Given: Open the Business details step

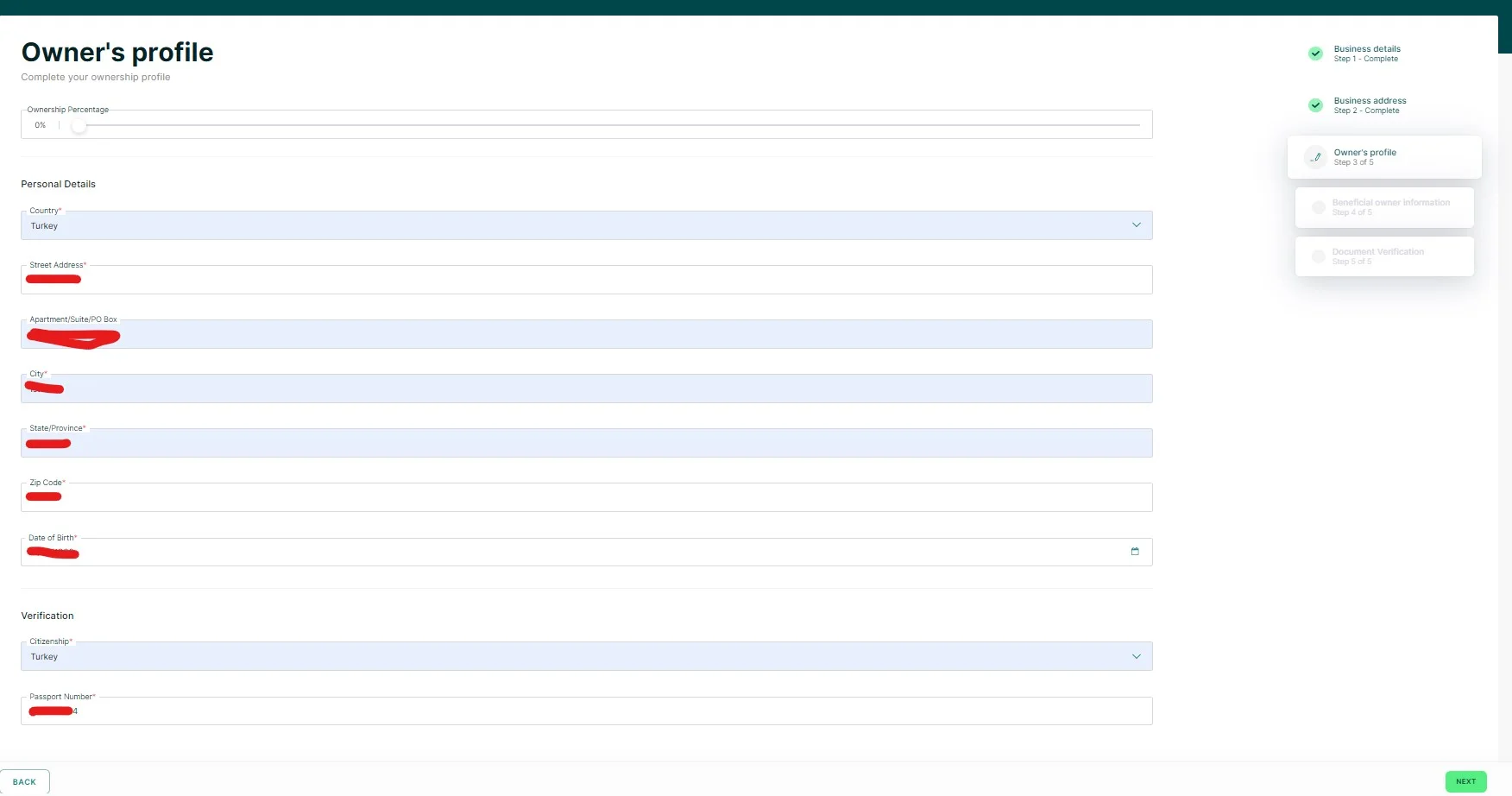Looking at the screenshot, I should click(x=1367, y=54).
